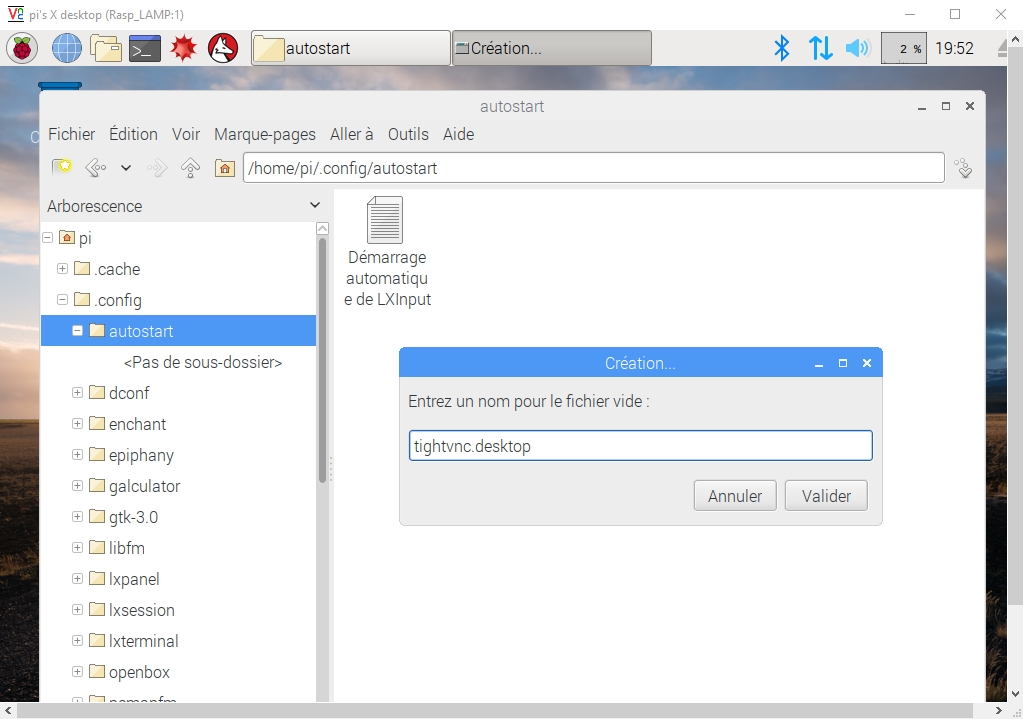Click VNC viewer horizontal scrollbar
The width and height of the screenshot is (1023, 719).
(495, 711)
